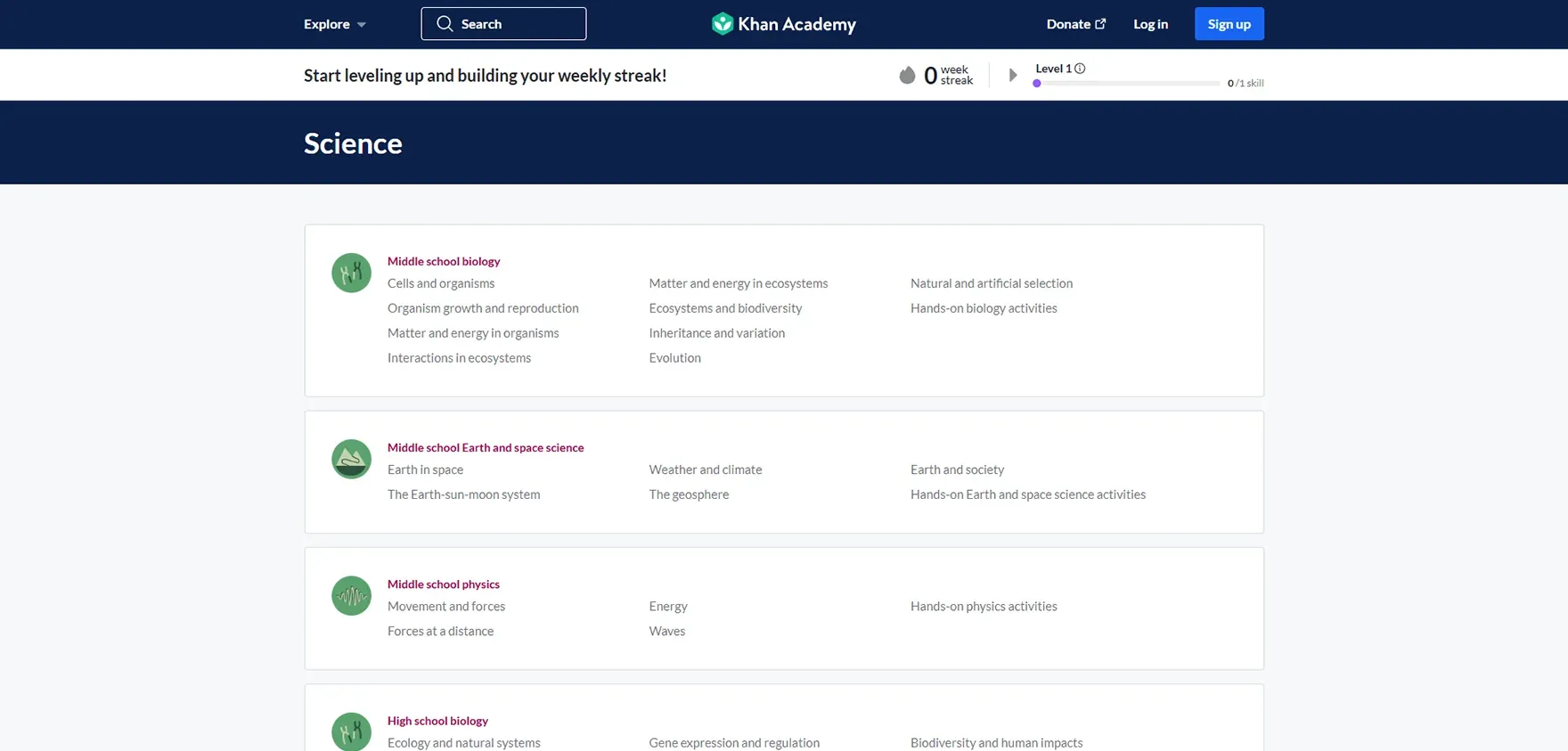Click the Middle school physics wave icon
The width and height of the screenshot is (1568, 751).
point(351,595)
